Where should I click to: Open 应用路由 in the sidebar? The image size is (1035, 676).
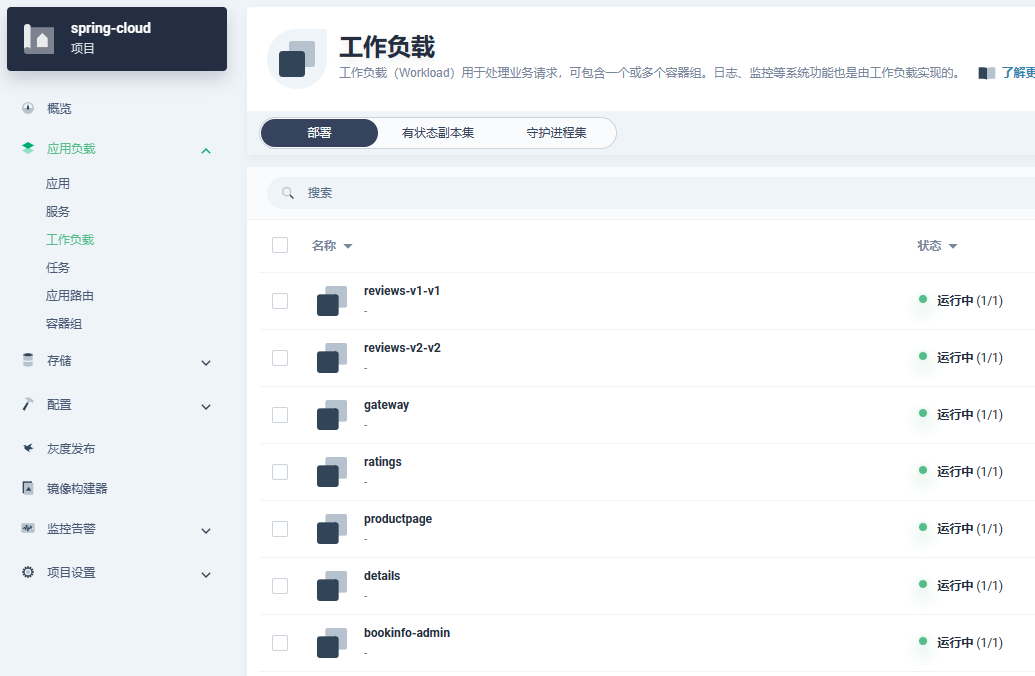pos(70,296)
